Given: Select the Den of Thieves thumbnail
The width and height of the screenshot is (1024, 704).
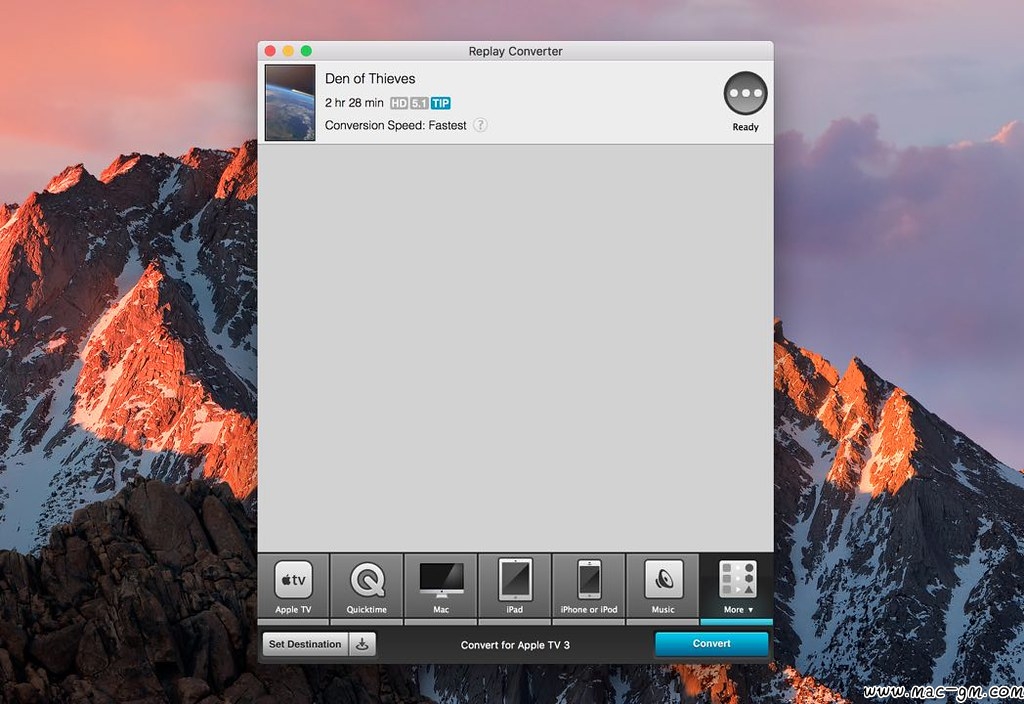Looking at the screenshot, I should point(290,103).
